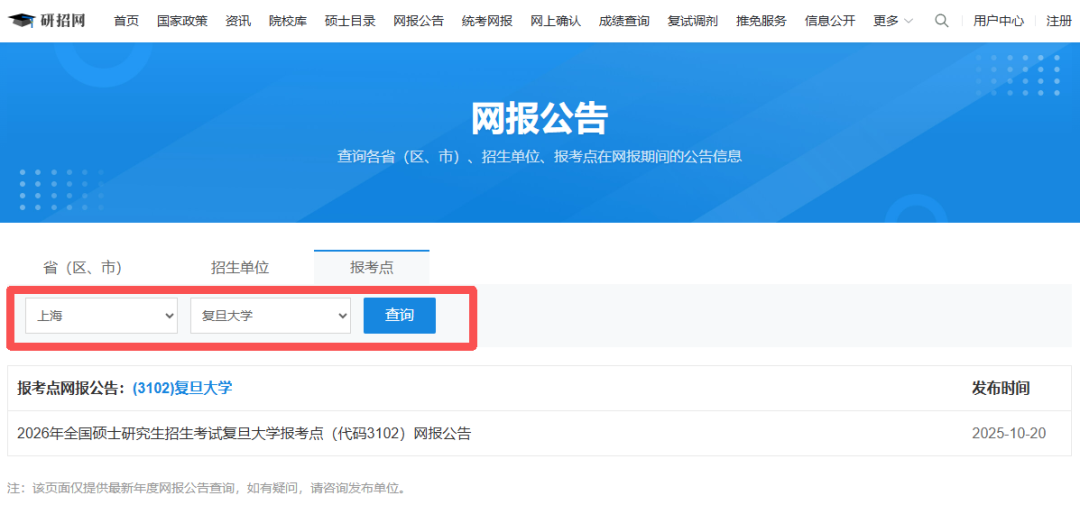Open 院校库 menu item
The image size is (1080, 505).
pyautogui.click(x=287, y=21)
